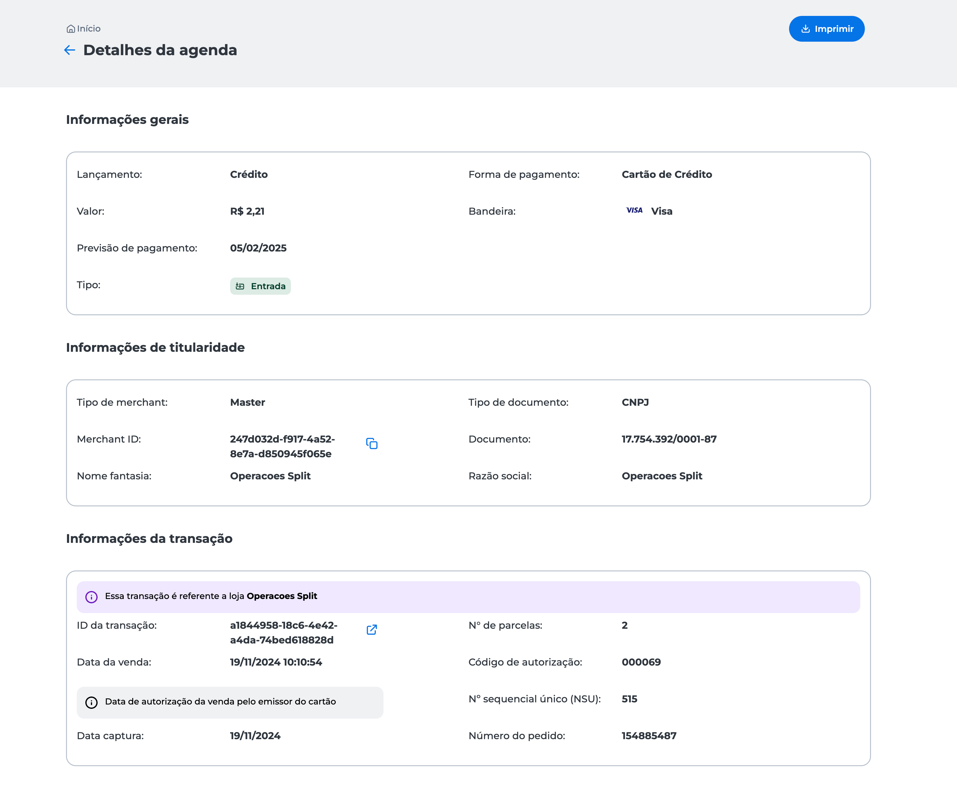The height and width of the screenshot is (786, 957).
Task: Click the Número do pedido label
Action: click(517, 735)
